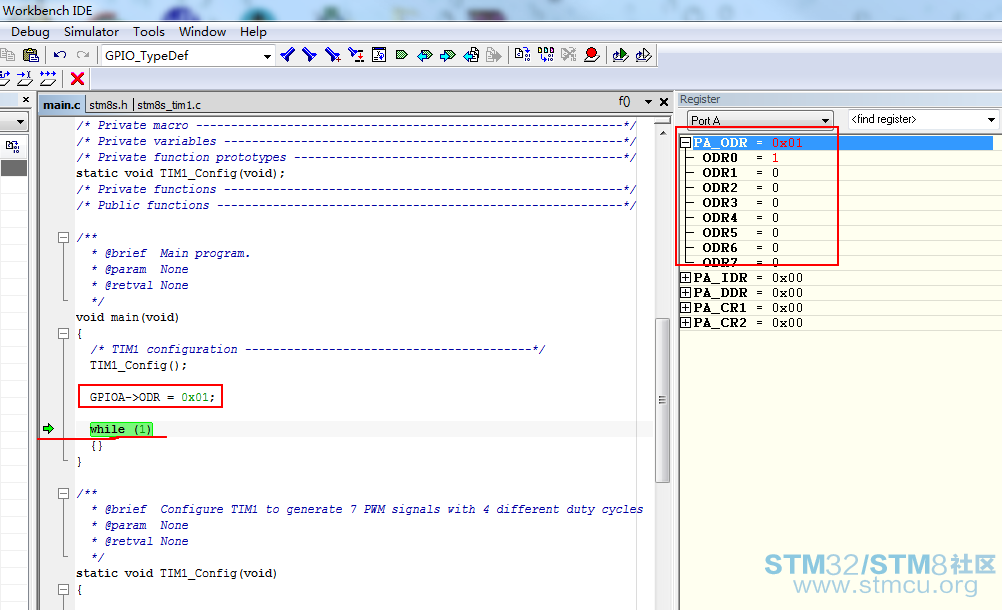The width and height of the screenshot is (1002, 610).
Task: Open the Simulator menu
Action: pyautogui.click(x=91, y=31)
